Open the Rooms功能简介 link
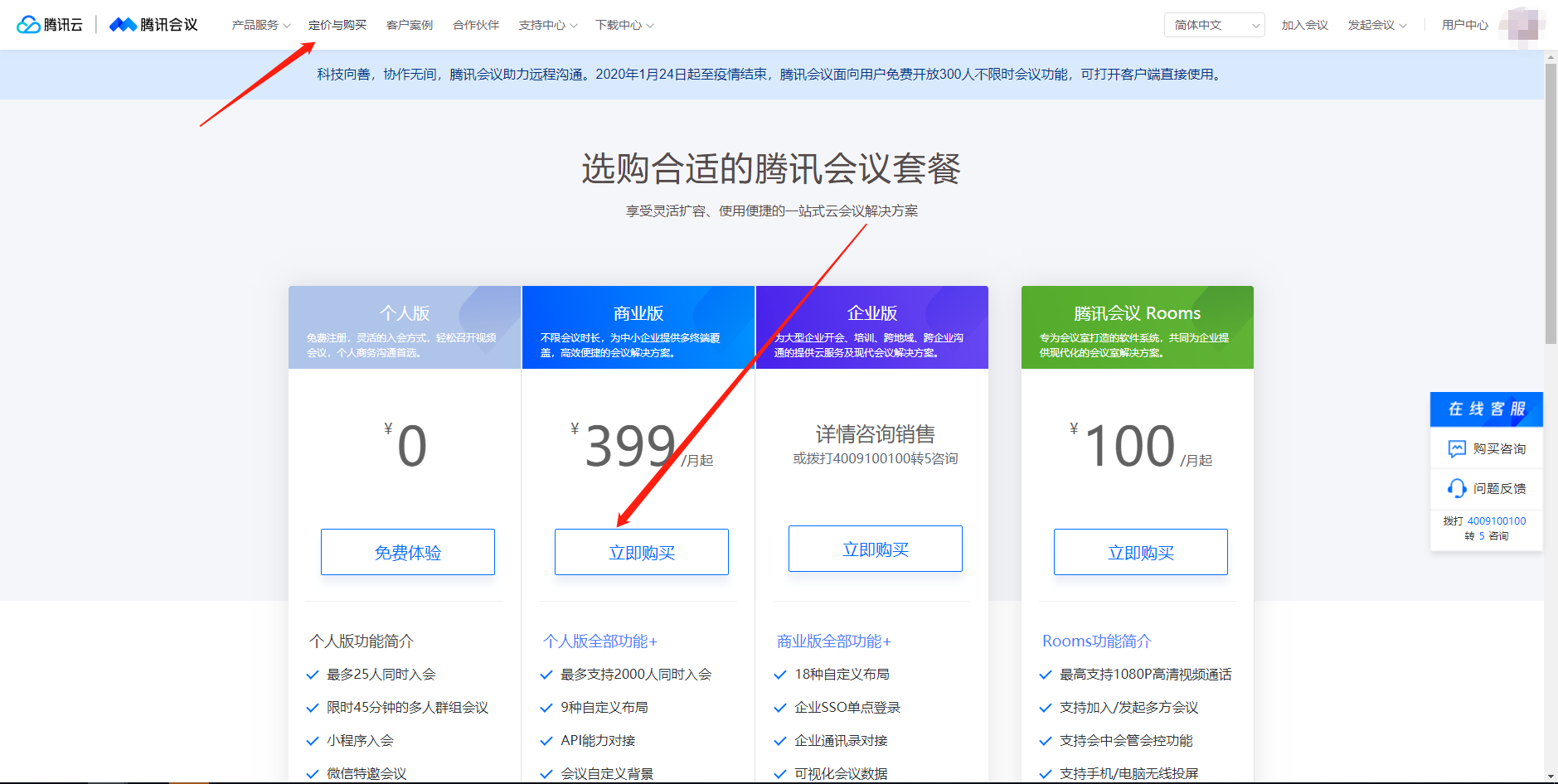Image resolution: width=1558 pixels, height=784 pixels. (1097, 641)
